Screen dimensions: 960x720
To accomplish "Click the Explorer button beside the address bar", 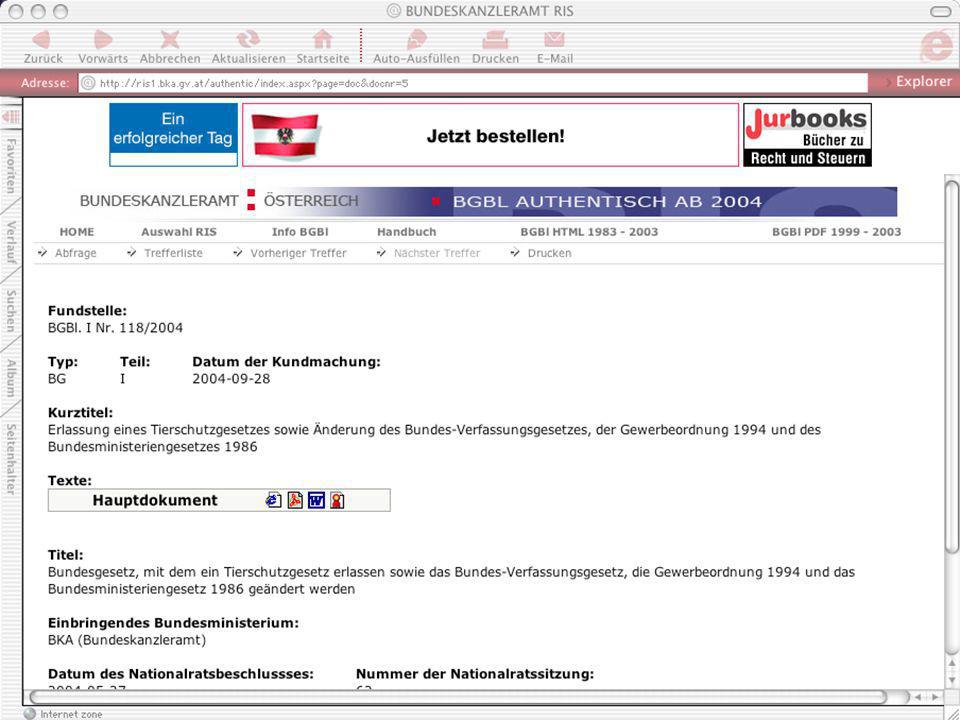I will coord(923,81).
